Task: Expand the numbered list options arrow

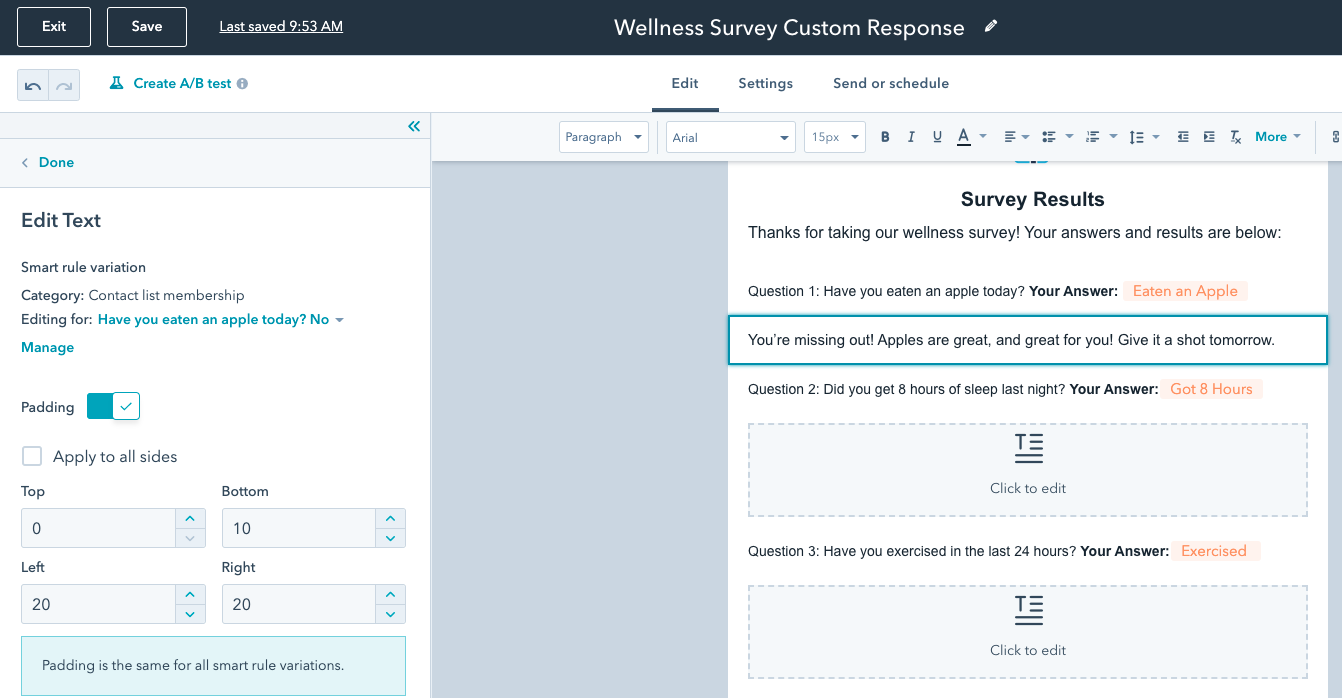Action: point(1113,137)
